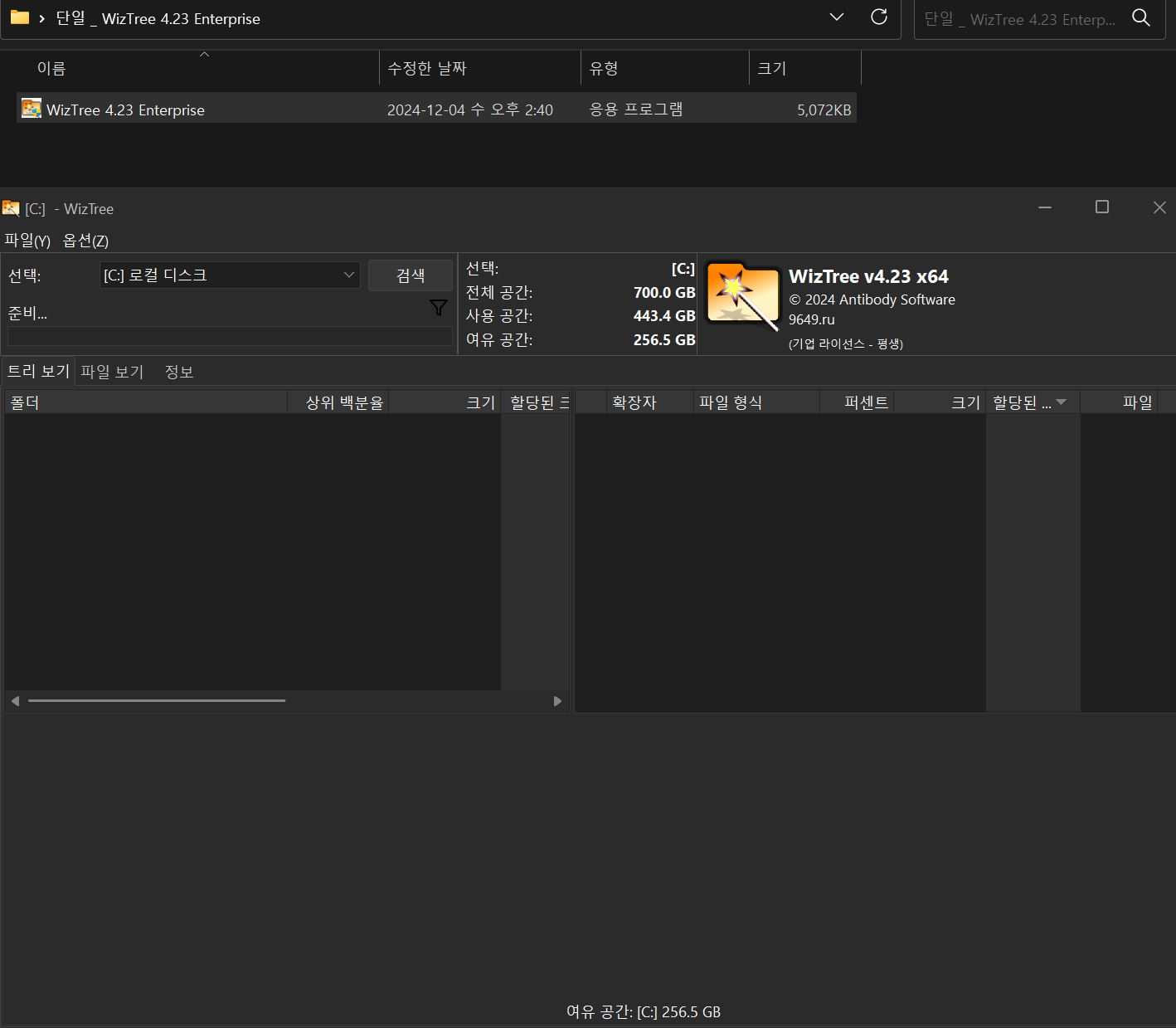The width and height of the screenshot is (1176, 1028).
Task: Switch to the 정보 tab
Action: pos(179,372)
